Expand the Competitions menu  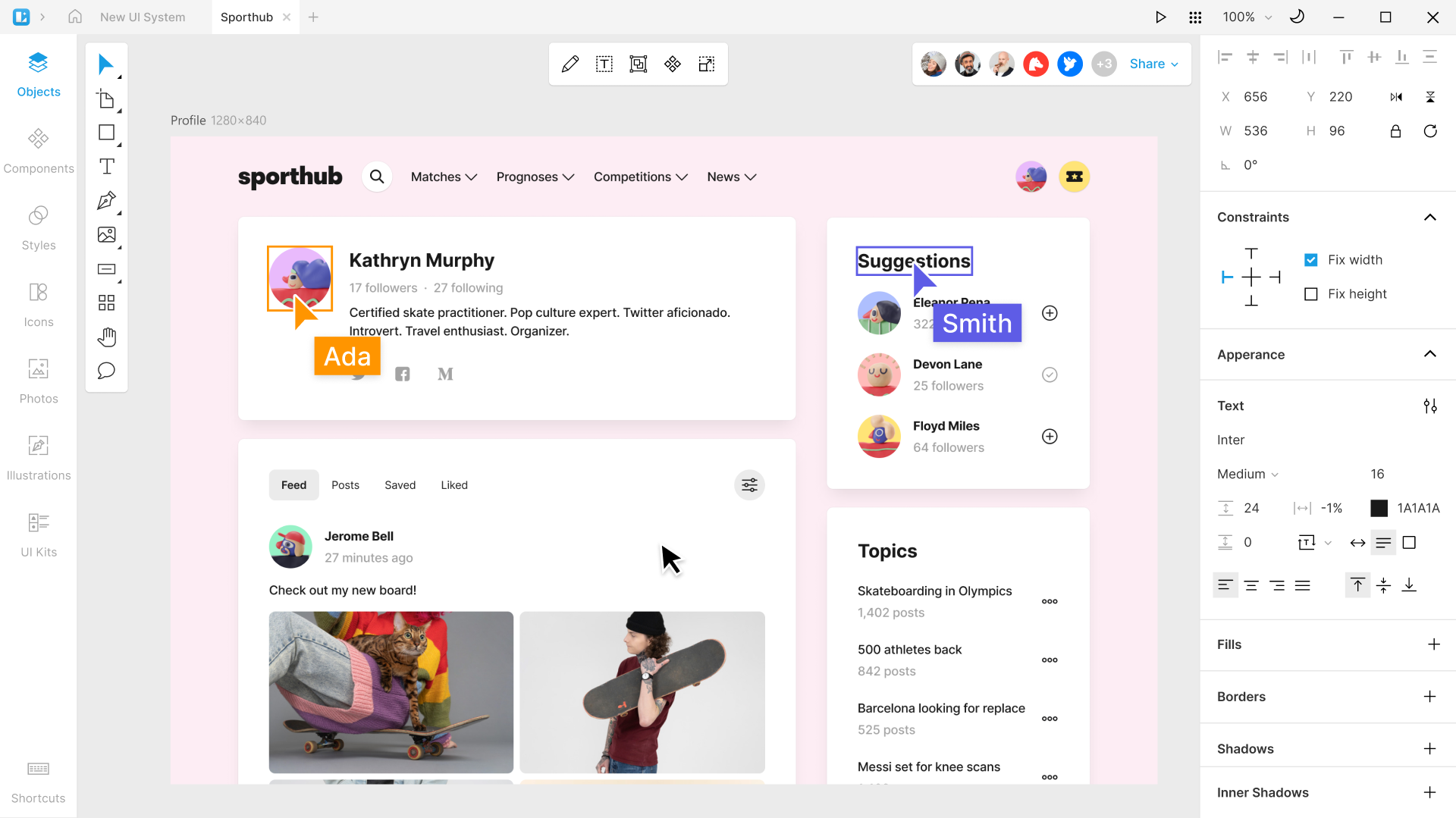(x=641, y=177)
